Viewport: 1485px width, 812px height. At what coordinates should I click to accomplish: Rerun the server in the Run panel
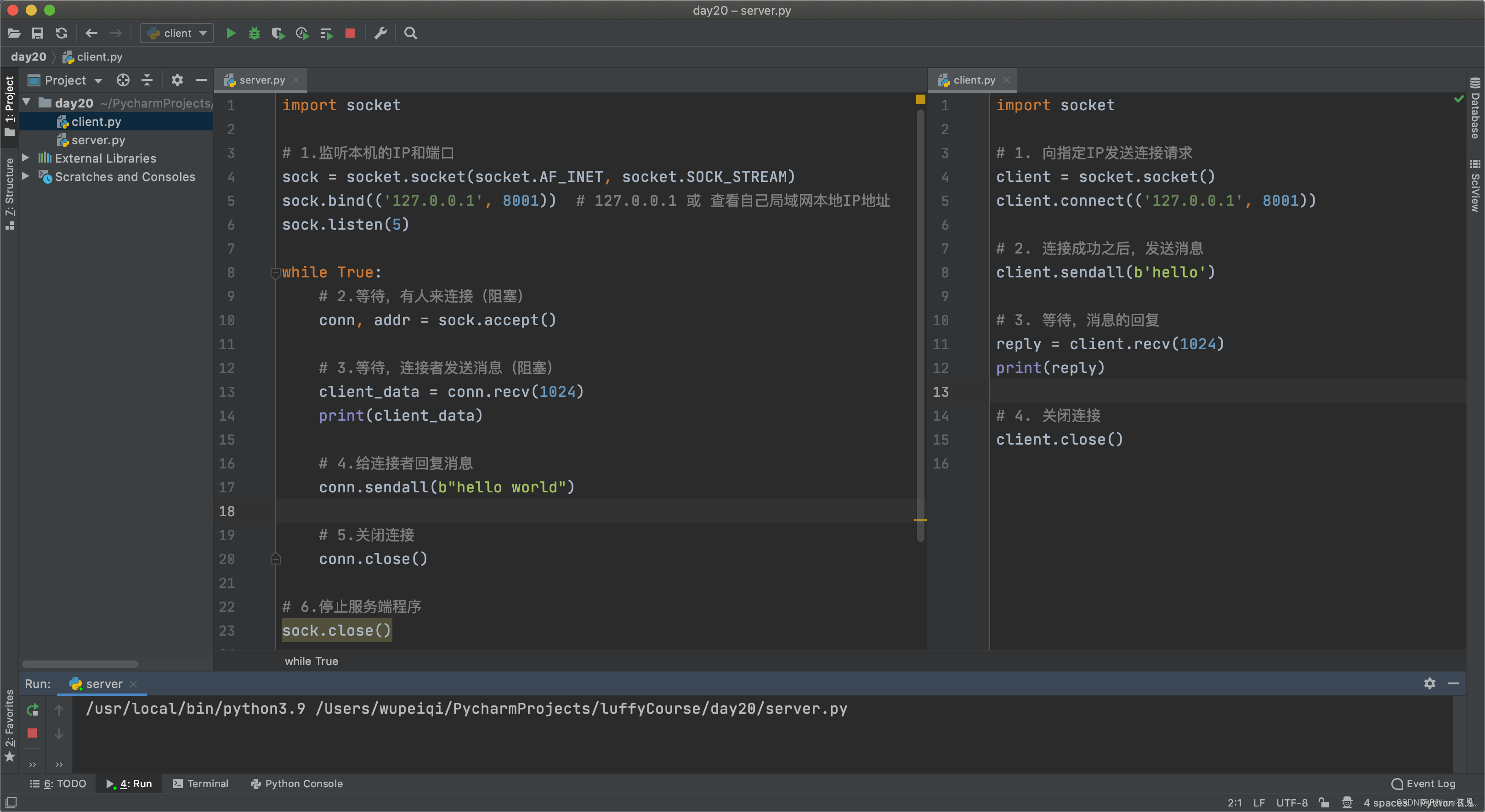(x=32, y=710)
